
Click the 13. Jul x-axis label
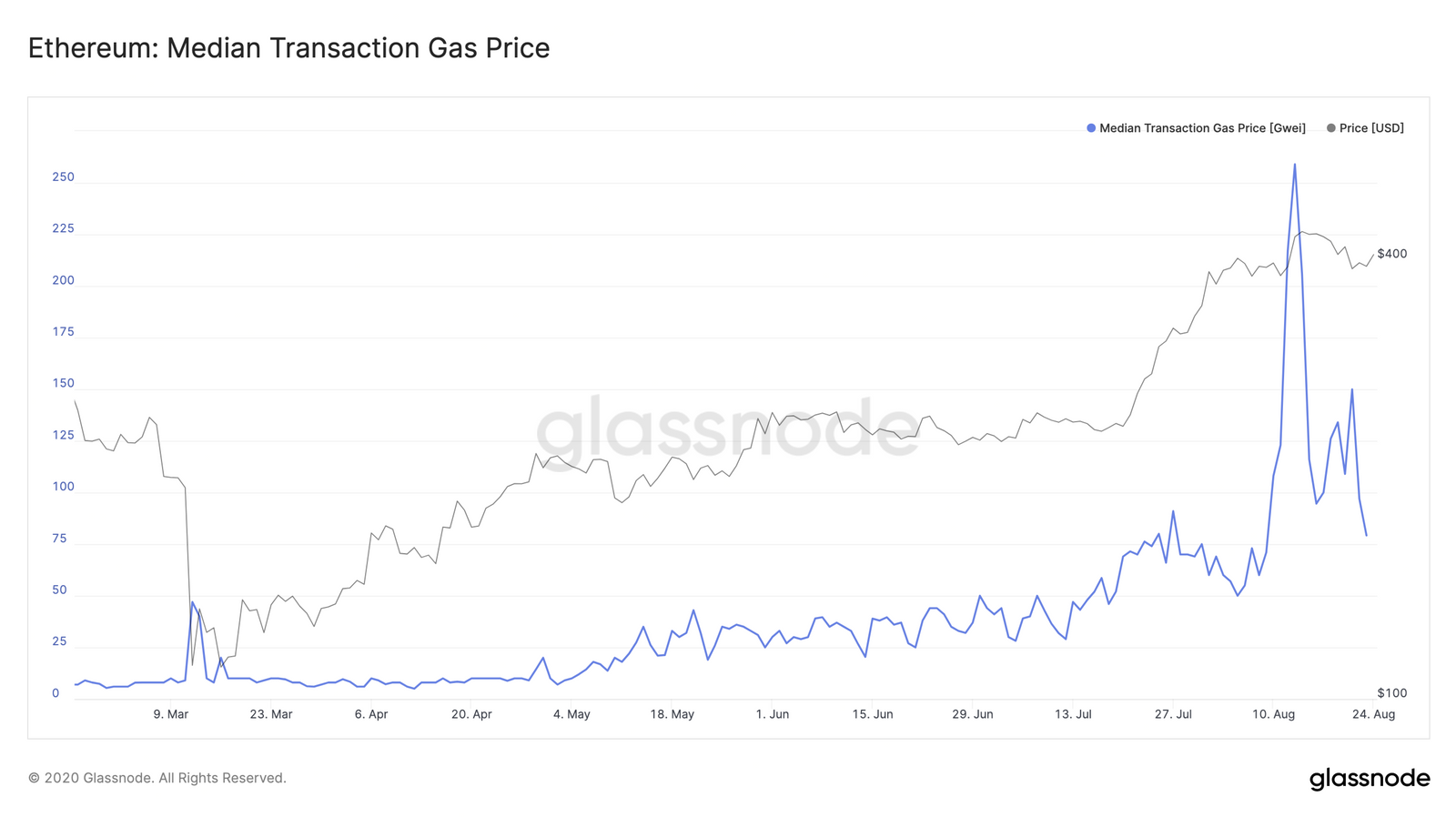click(1073, 714)
